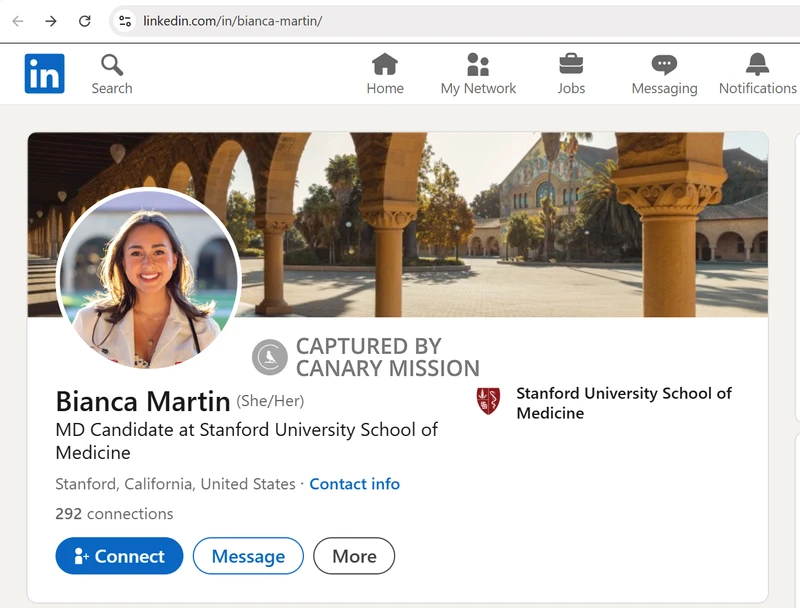The image size is (800, 608).
Task: Open My Network tab
Action: [x=478, y=74]
